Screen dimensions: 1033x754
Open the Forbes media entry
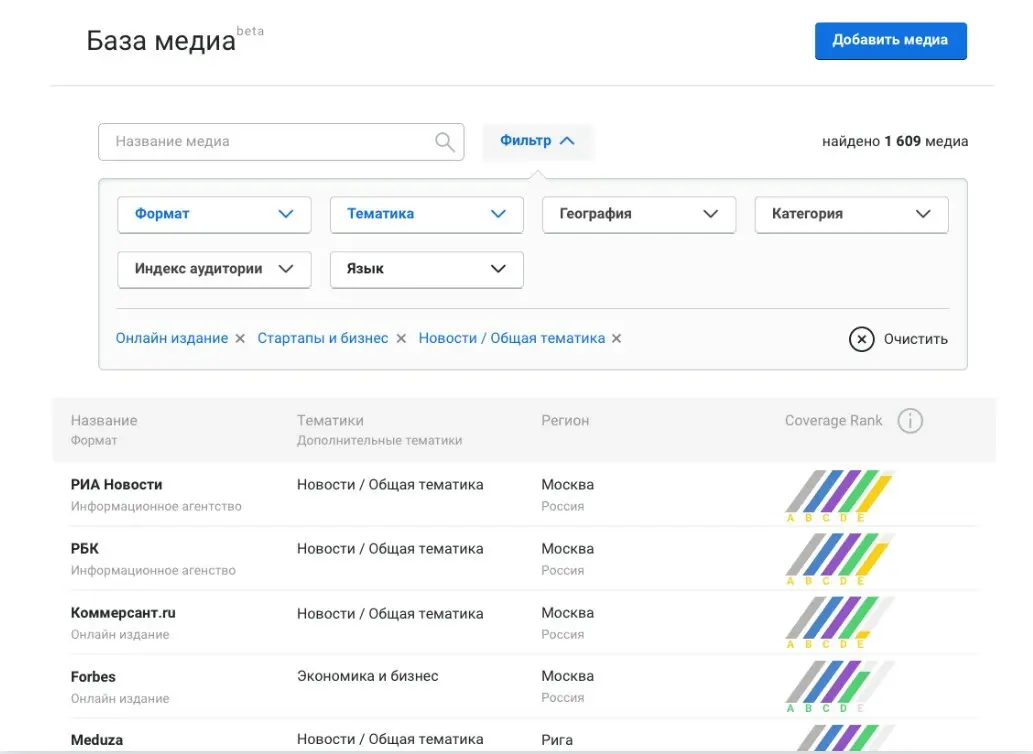[93, 676]
